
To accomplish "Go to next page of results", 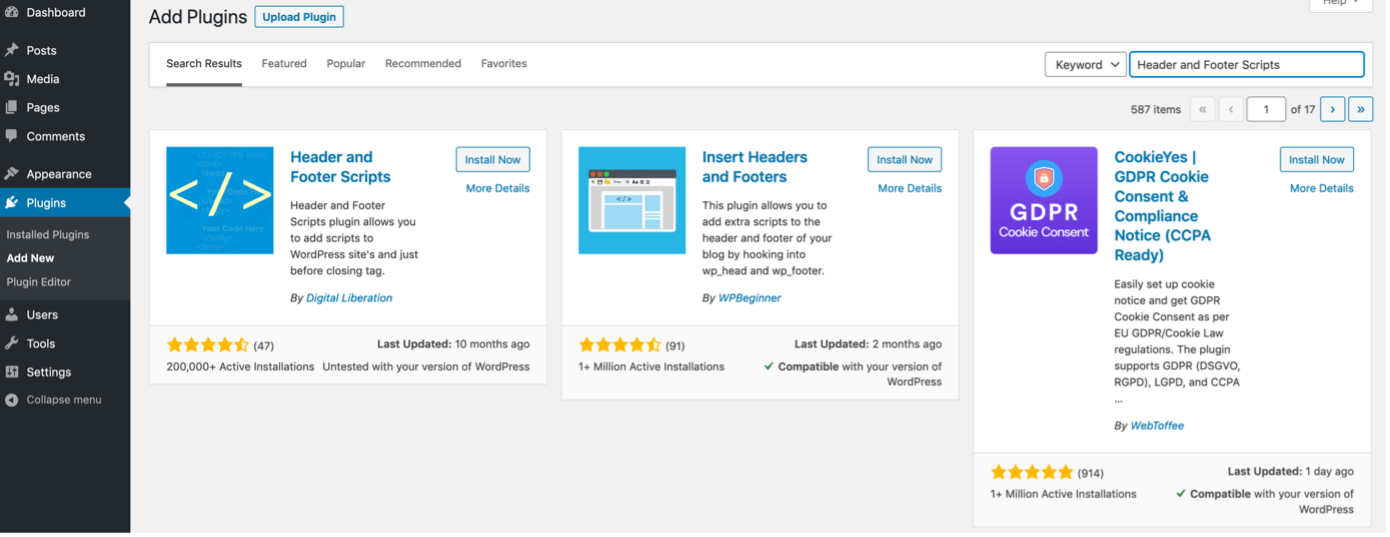I will click(1332, 109).
